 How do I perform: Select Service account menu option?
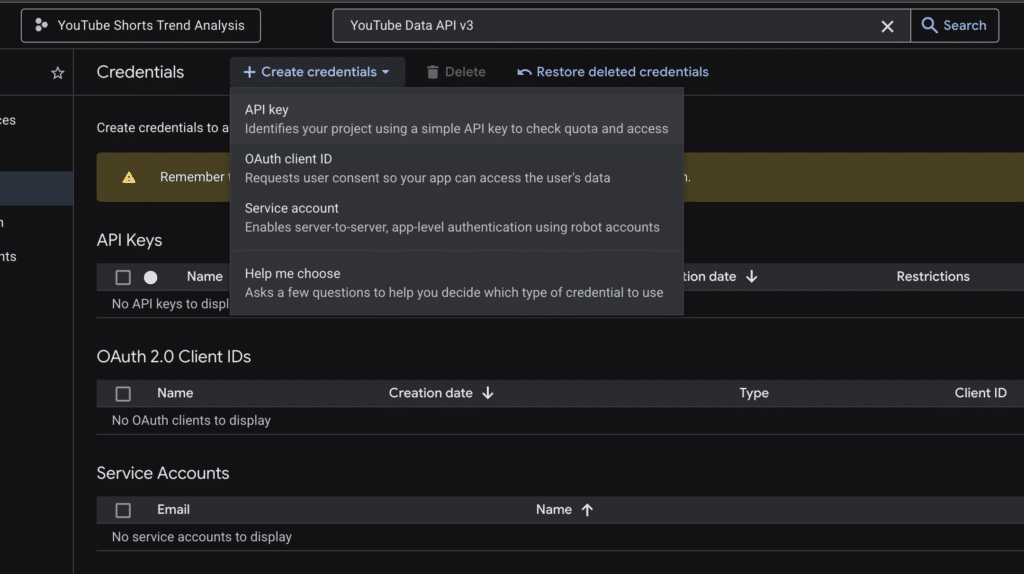[456, 217]
